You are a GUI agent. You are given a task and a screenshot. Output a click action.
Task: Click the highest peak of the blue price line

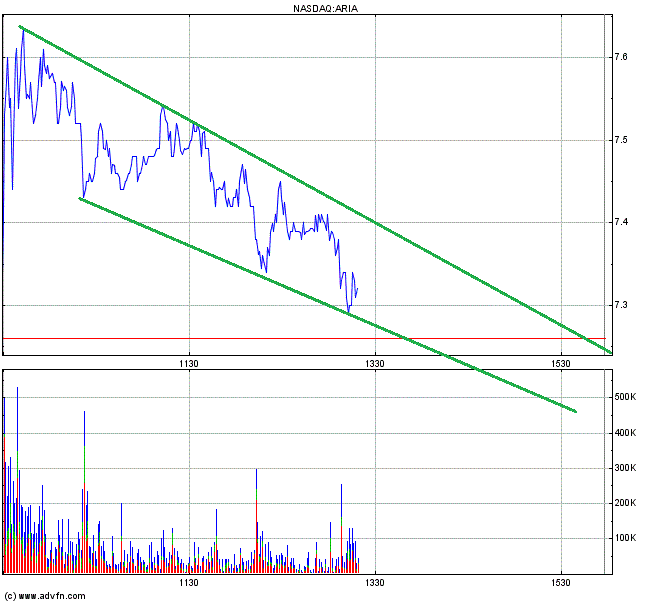22,28
